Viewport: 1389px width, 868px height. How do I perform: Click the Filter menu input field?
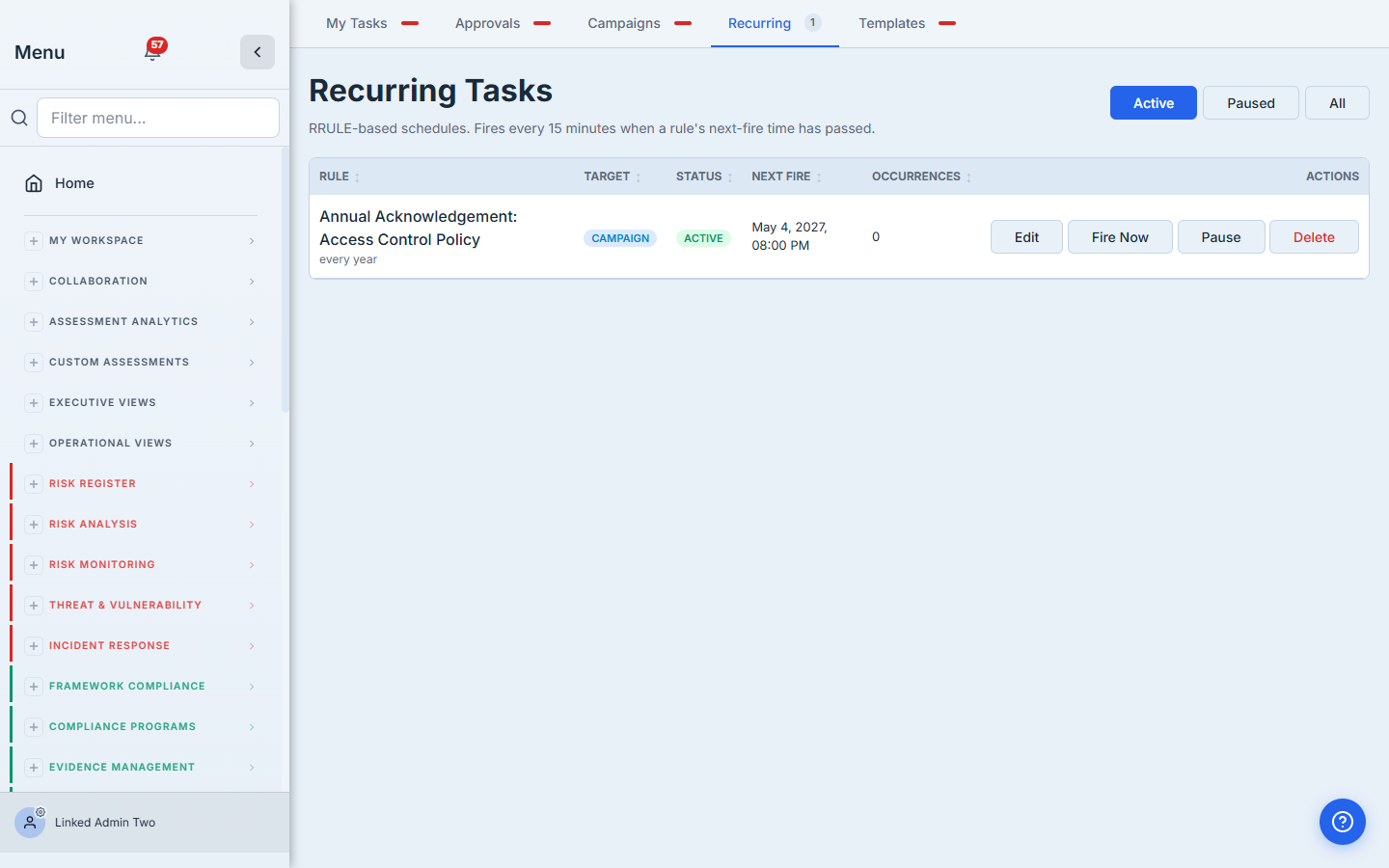(158, 118)
